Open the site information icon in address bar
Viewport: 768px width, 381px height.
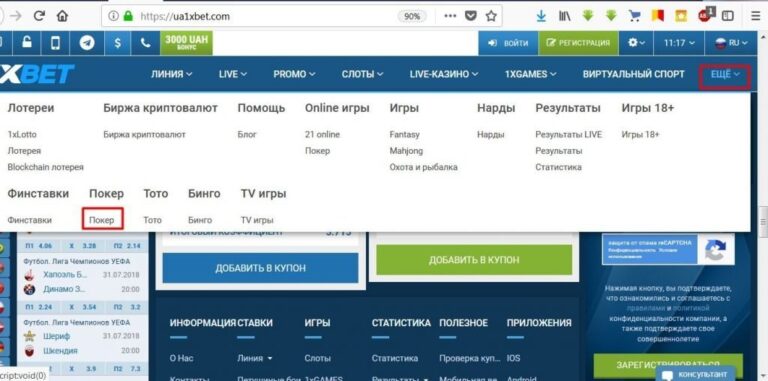pyautogui.click(x=113, y=16)
